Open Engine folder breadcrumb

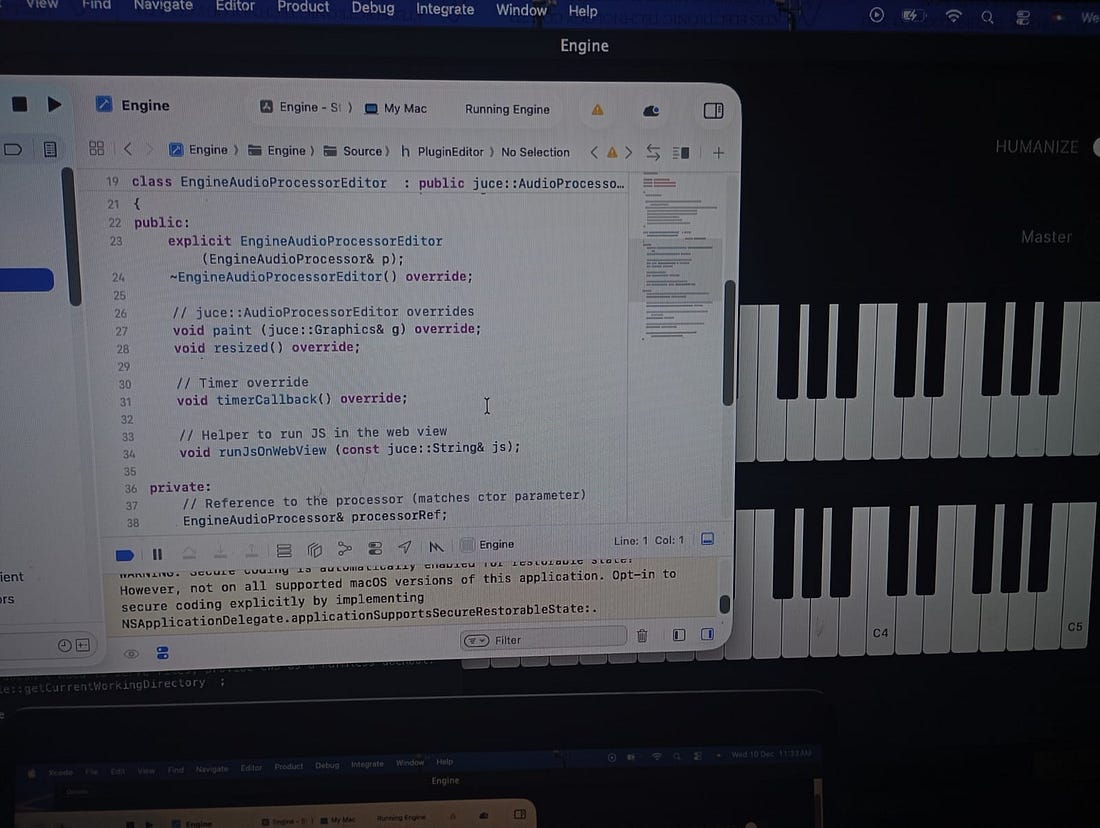[x=277, y=150]
